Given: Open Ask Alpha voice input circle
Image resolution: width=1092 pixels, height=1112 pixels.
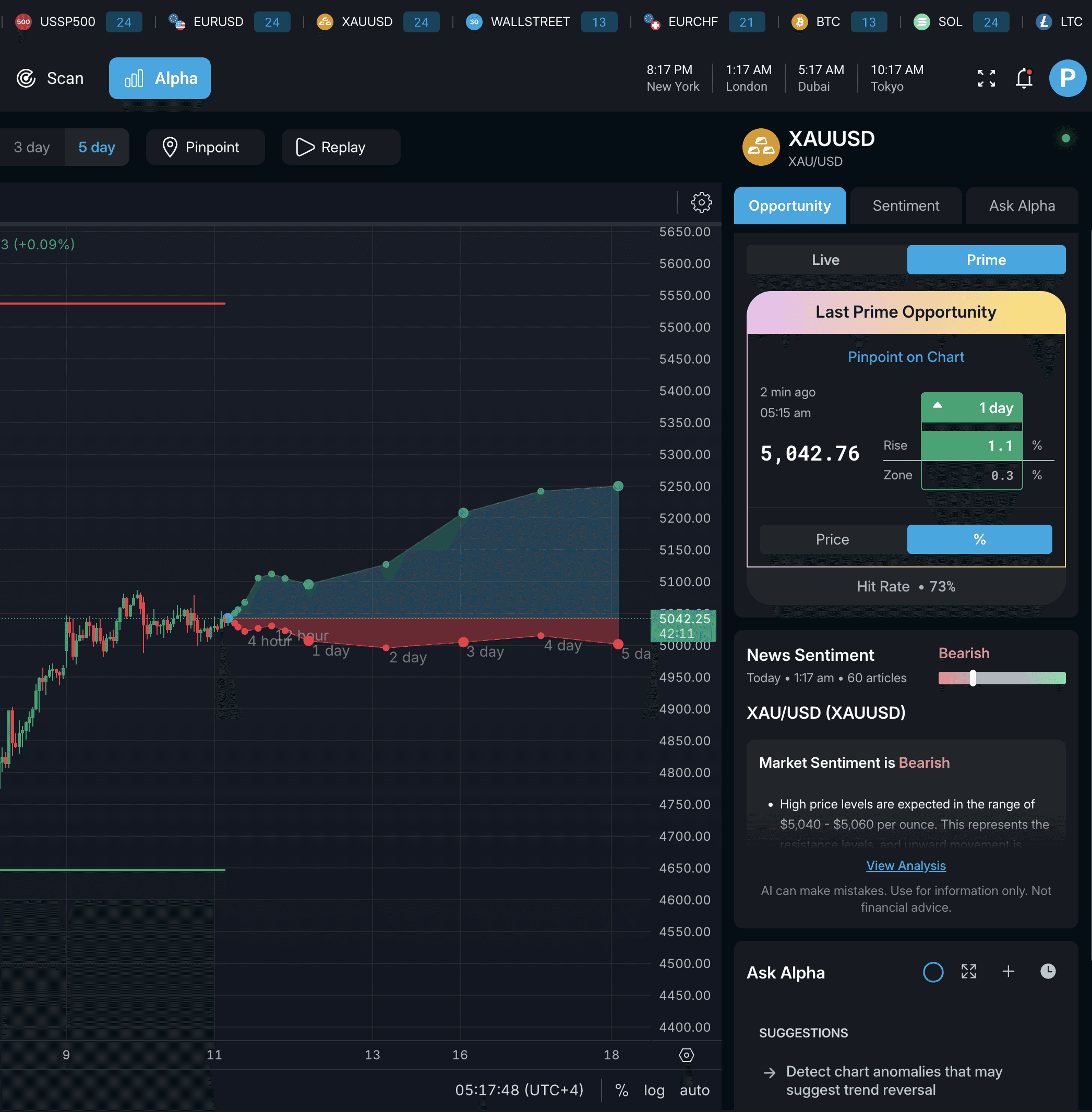Looking at the screenshot, I should [x=933, y=972].
